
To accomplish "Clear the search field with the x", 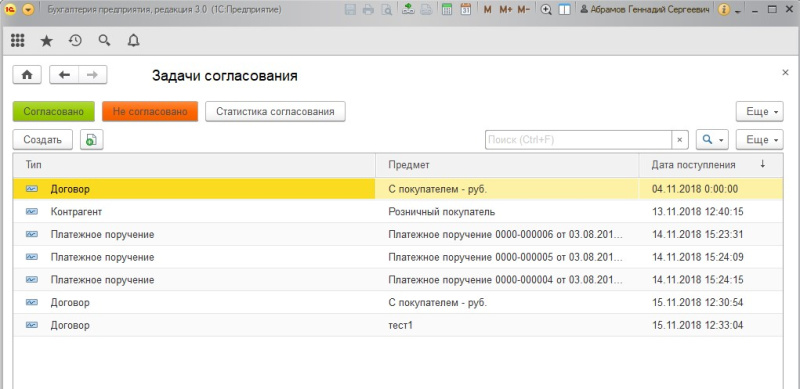I will 680,139.
